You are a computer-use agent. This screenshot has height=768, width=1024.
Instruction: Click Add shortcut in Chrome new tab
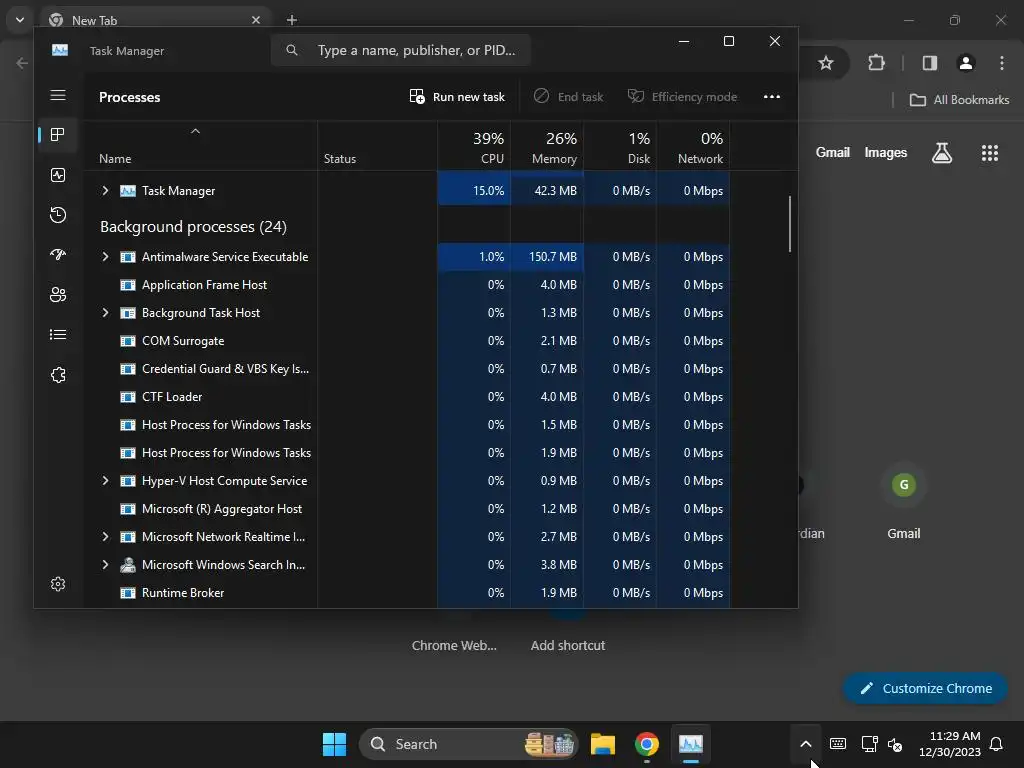point(568,645)
